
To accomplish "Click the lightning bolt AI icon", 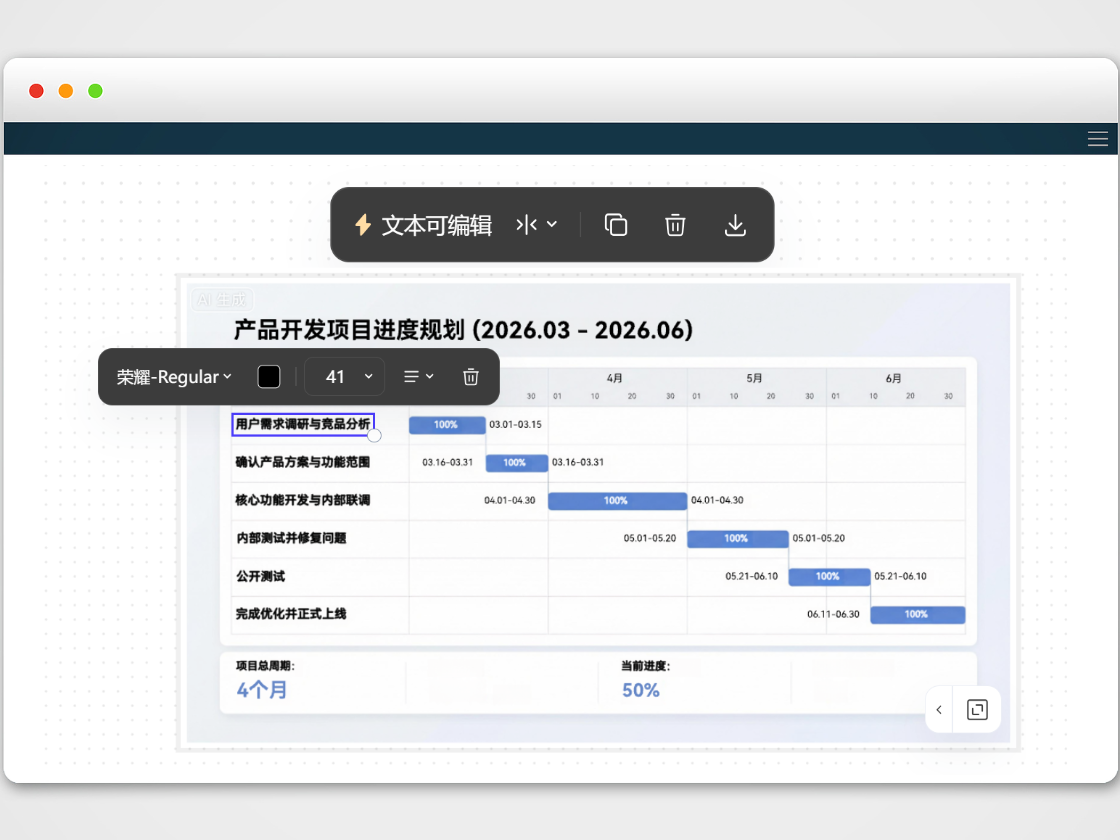I will [x=361, y=225].
